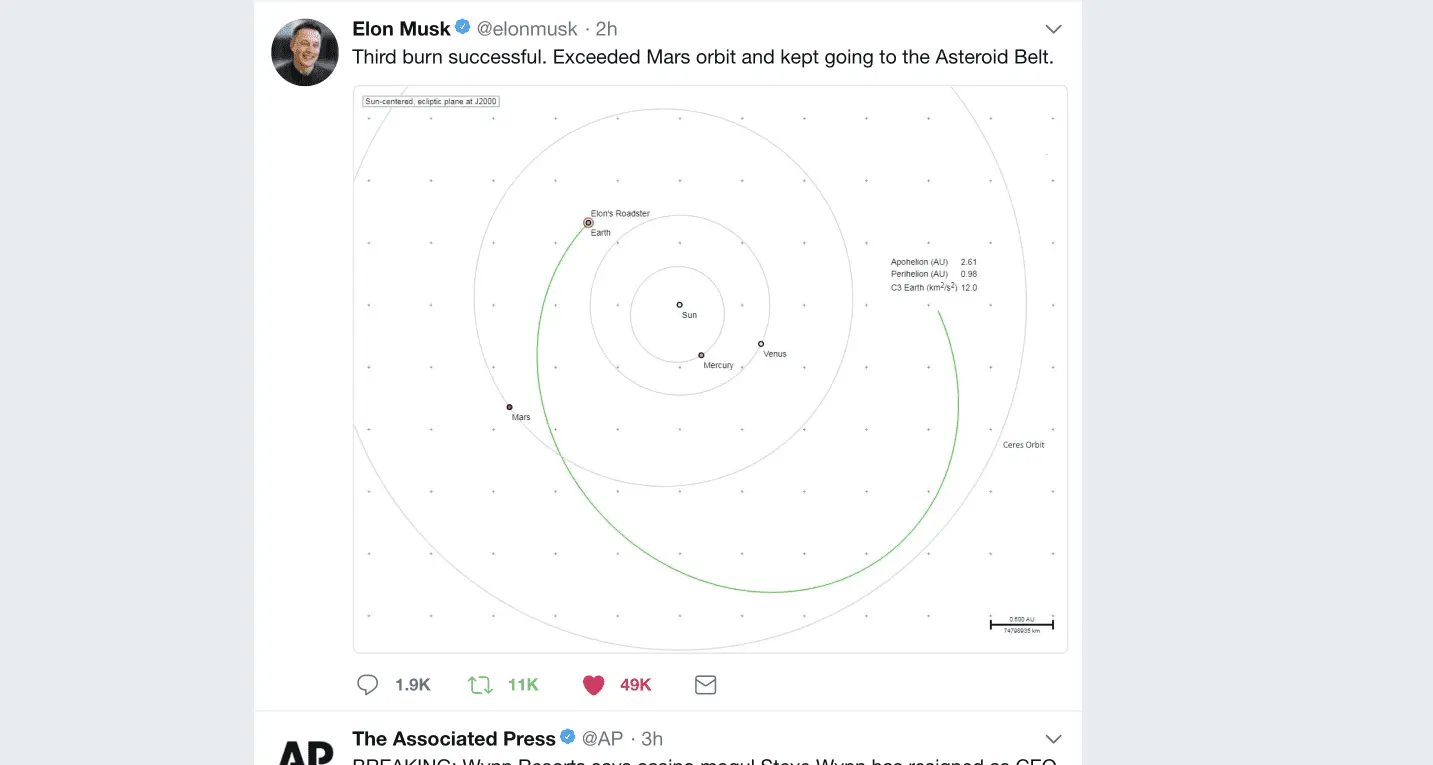Viewport: 1433px width, 765px height.
Task: Retweet Elon Musk's tweet
Action: pyautogui.click(x=480, y=685)
